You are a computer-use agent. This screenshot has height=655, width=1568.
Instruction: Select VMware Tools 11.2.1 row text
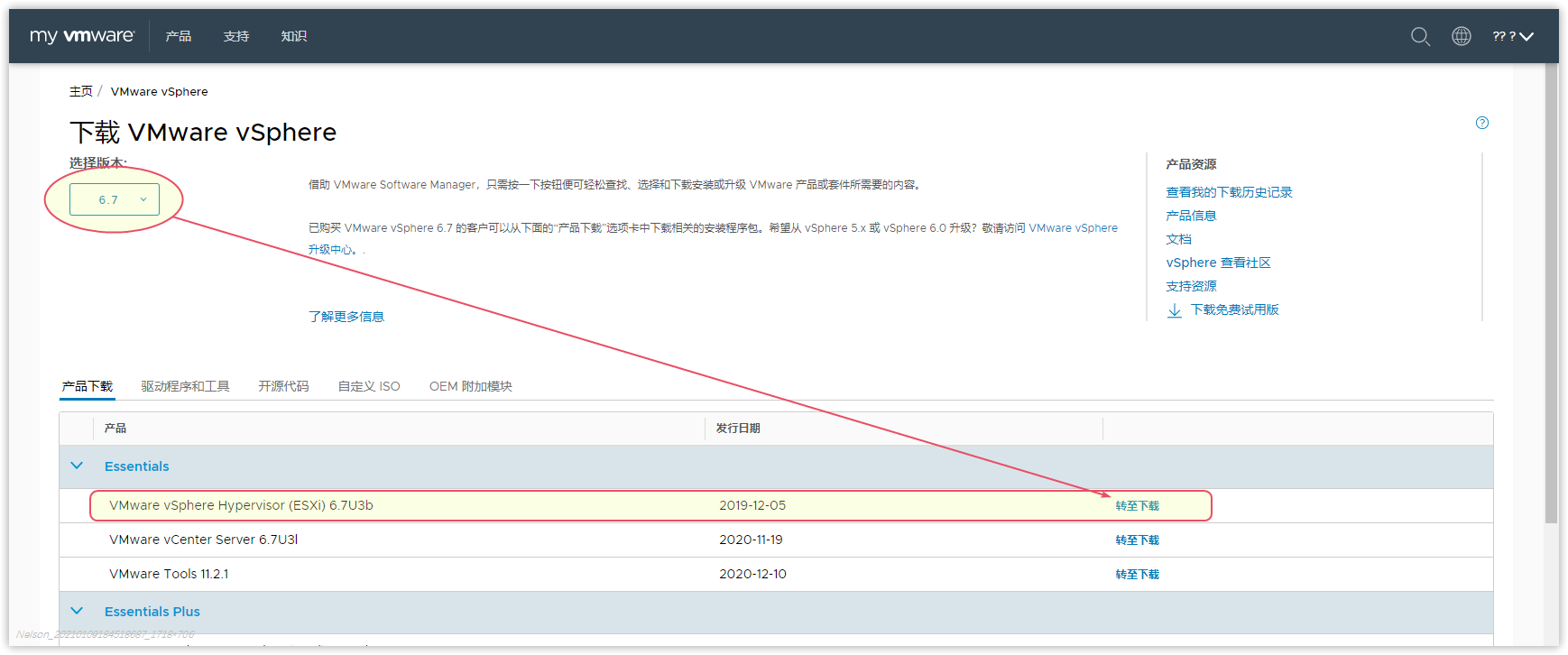169,574
